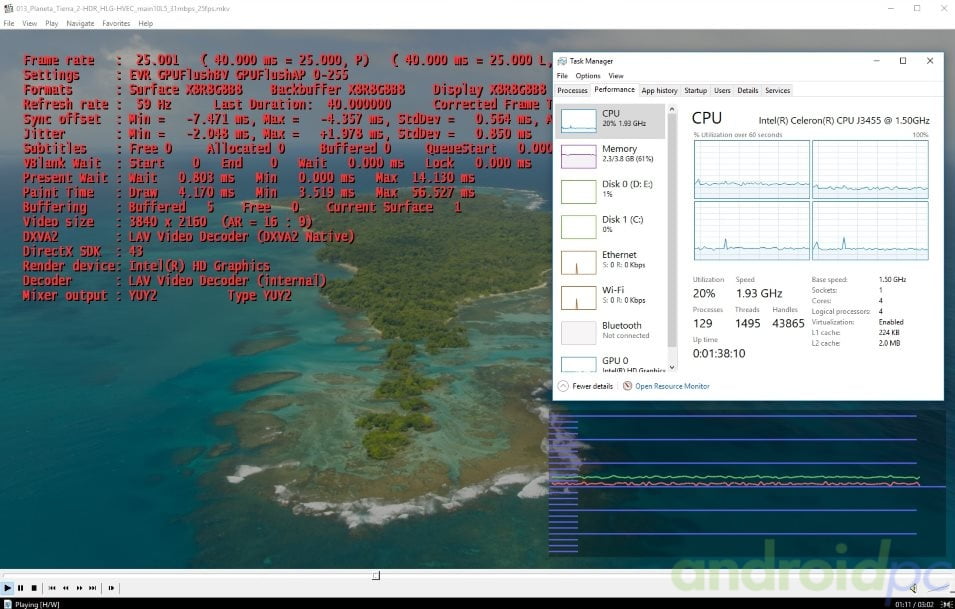Open Task Manager's File menu
Viewport: 955px width, 609px height.
562,76
